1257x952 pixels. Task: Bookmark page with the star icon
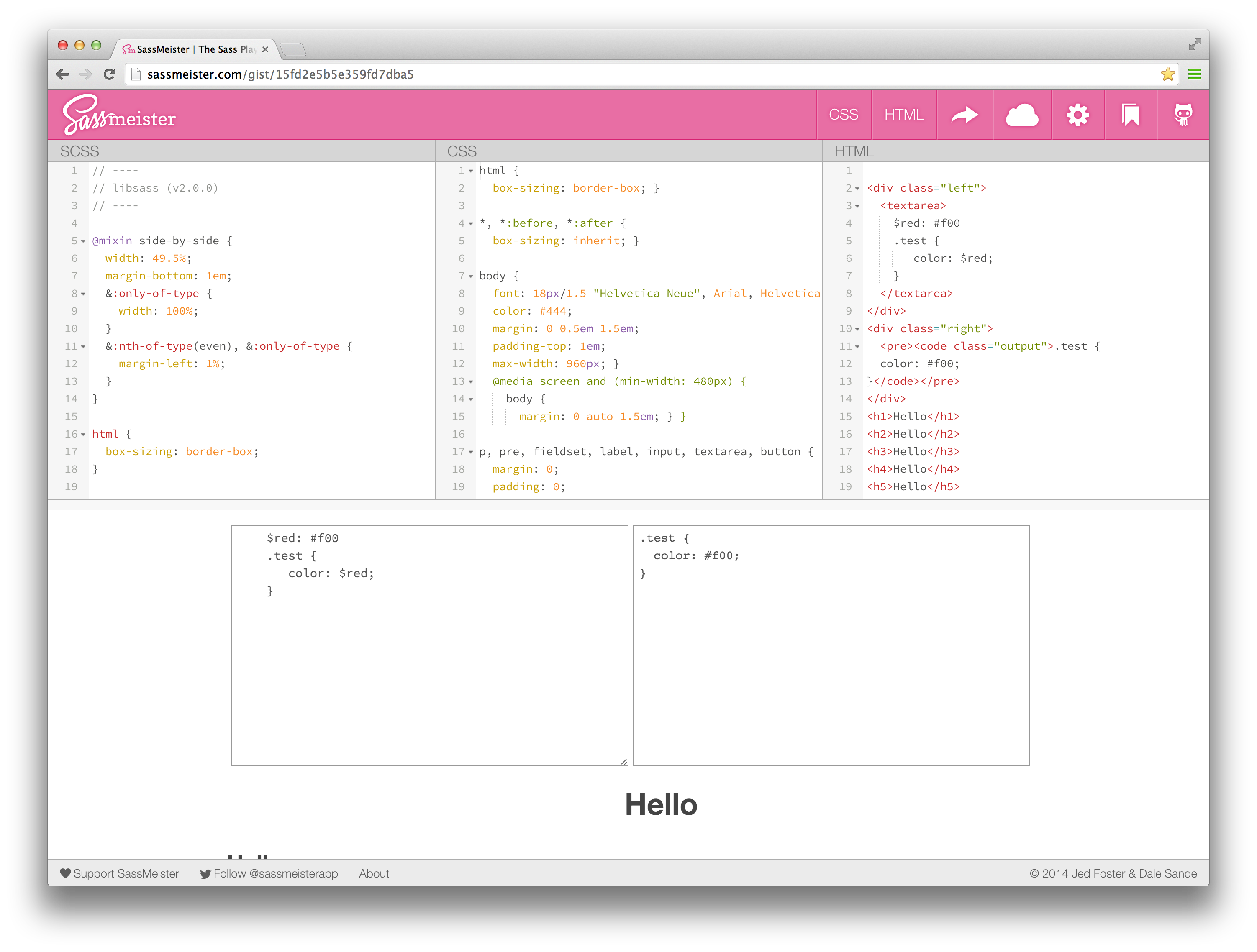tap(1168, 74)
